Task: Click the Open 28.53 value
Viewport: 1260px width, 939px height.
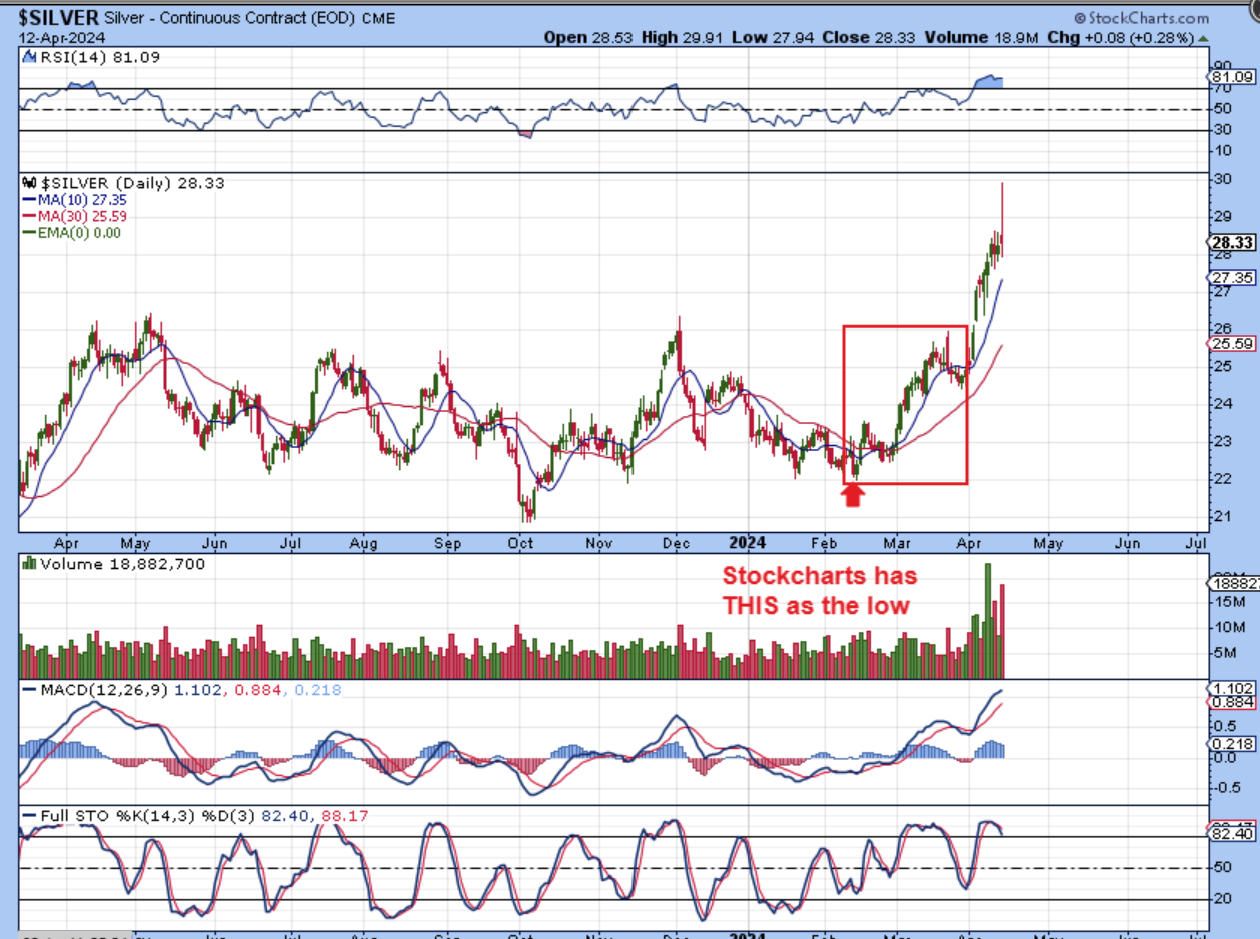Action: point(587,37)
